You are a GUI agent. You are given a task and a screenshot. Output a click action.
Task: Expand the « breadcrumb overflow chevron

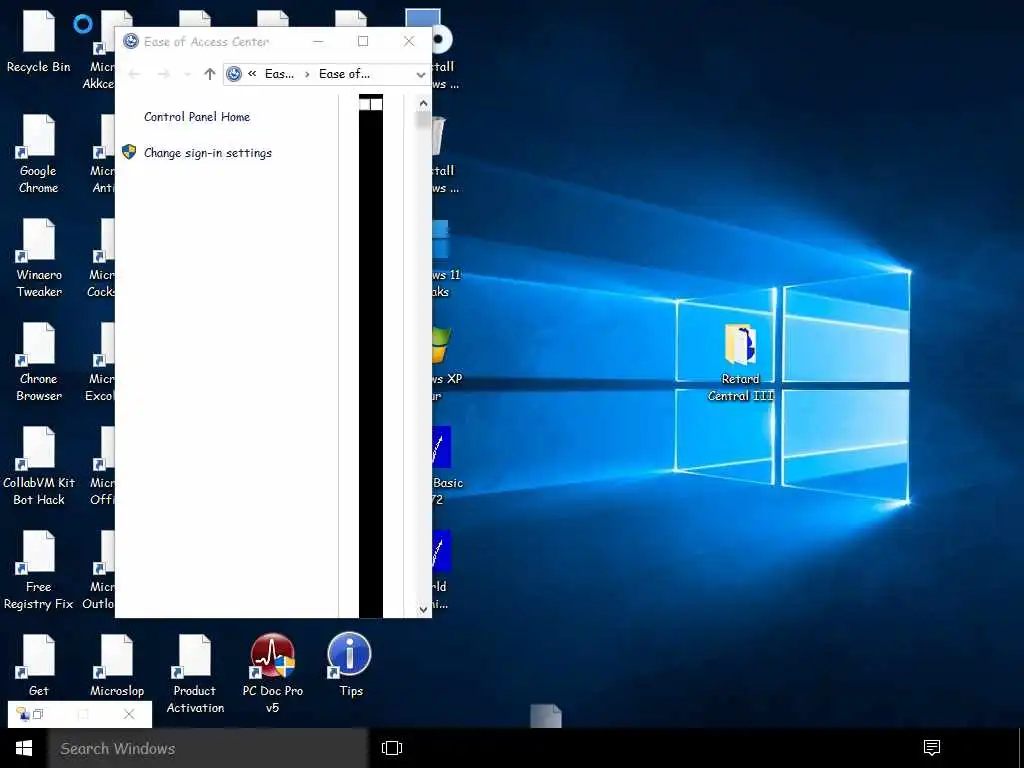point(252,73)
